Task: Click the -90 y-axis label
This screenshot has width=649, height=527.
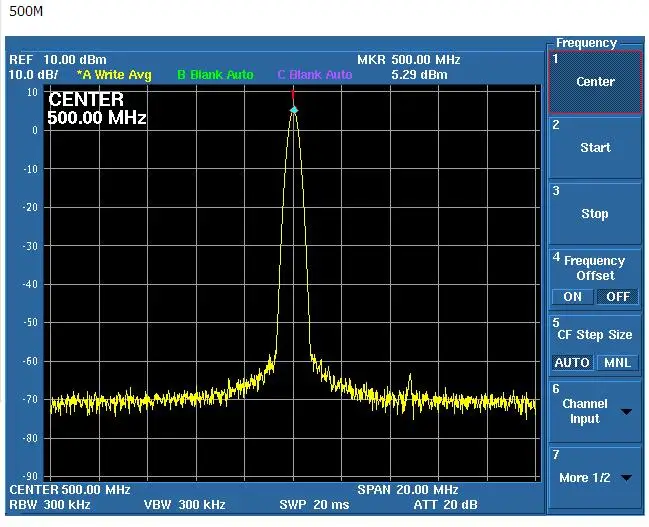Action: coord(30,476)
